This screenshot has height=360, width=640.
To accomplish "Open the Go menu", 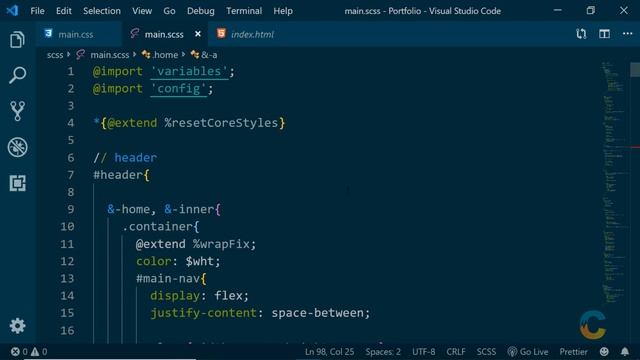I will [169, 11].
